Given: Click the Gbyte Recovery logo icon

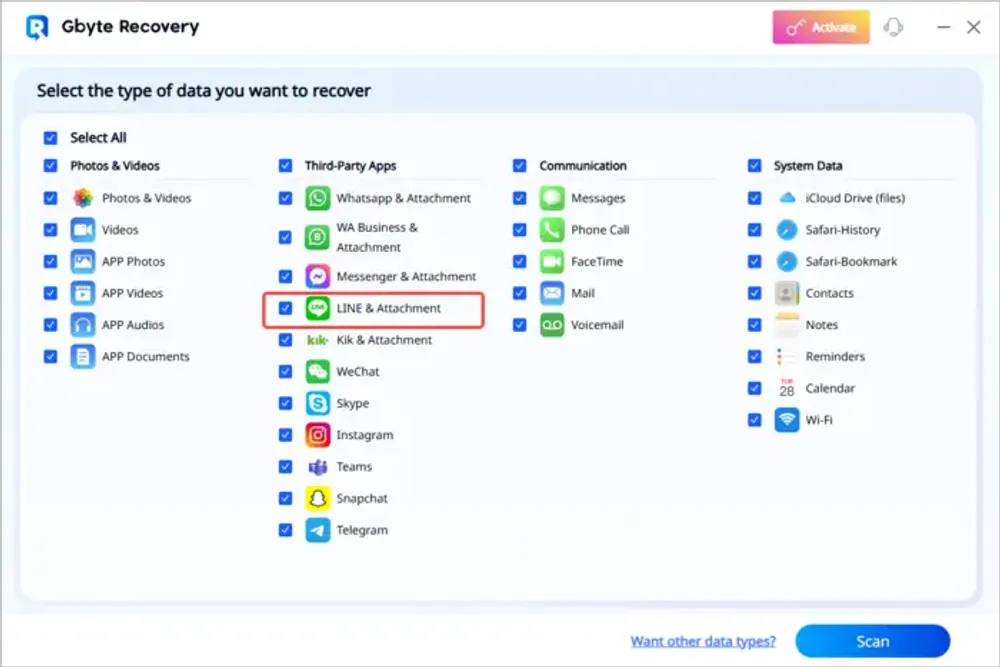Looking at the screenshot, I should click(x=37, y=27).
